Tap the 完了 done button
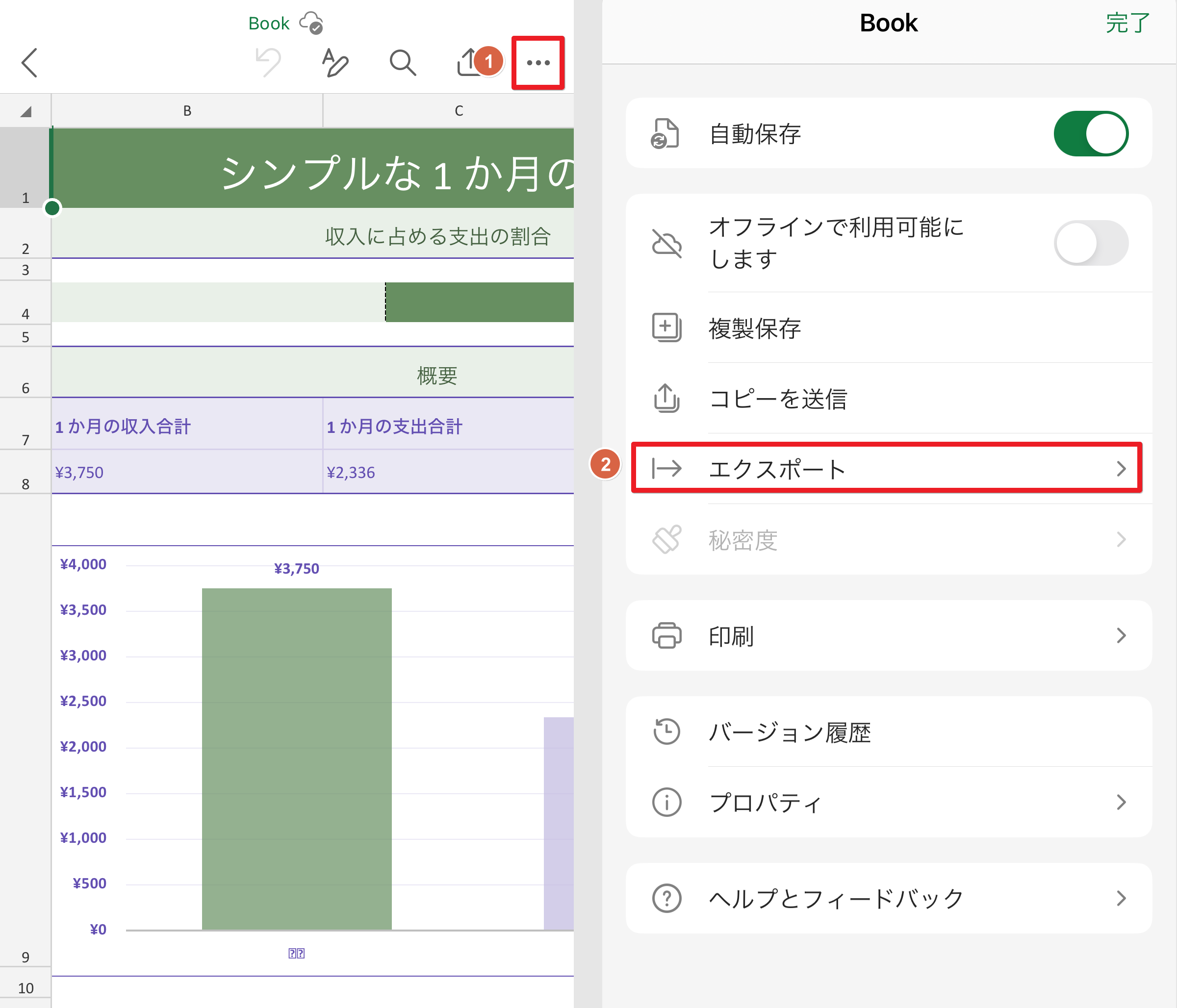Screen dimensions: 1177x1008 1127,23
